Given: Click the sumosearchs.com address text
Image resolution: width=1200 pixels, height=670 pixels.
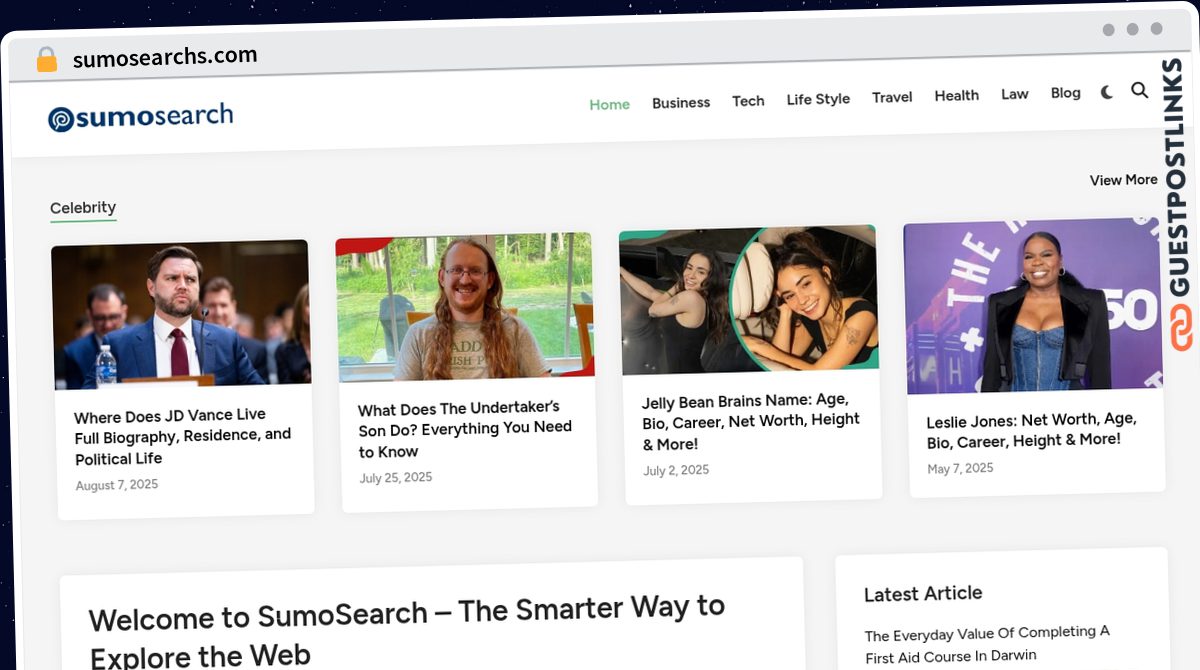Looking at the screenshot, I should tap(165, 57).
